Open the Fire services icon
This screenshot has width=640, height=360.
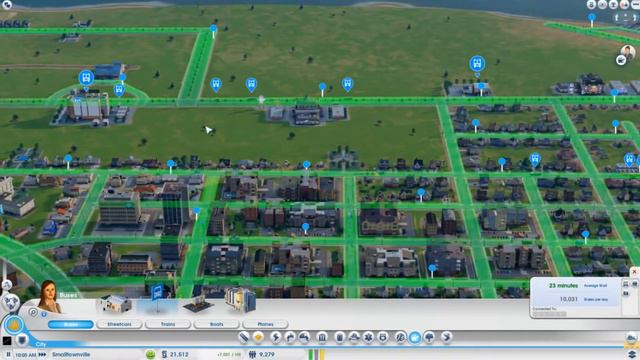354,337
